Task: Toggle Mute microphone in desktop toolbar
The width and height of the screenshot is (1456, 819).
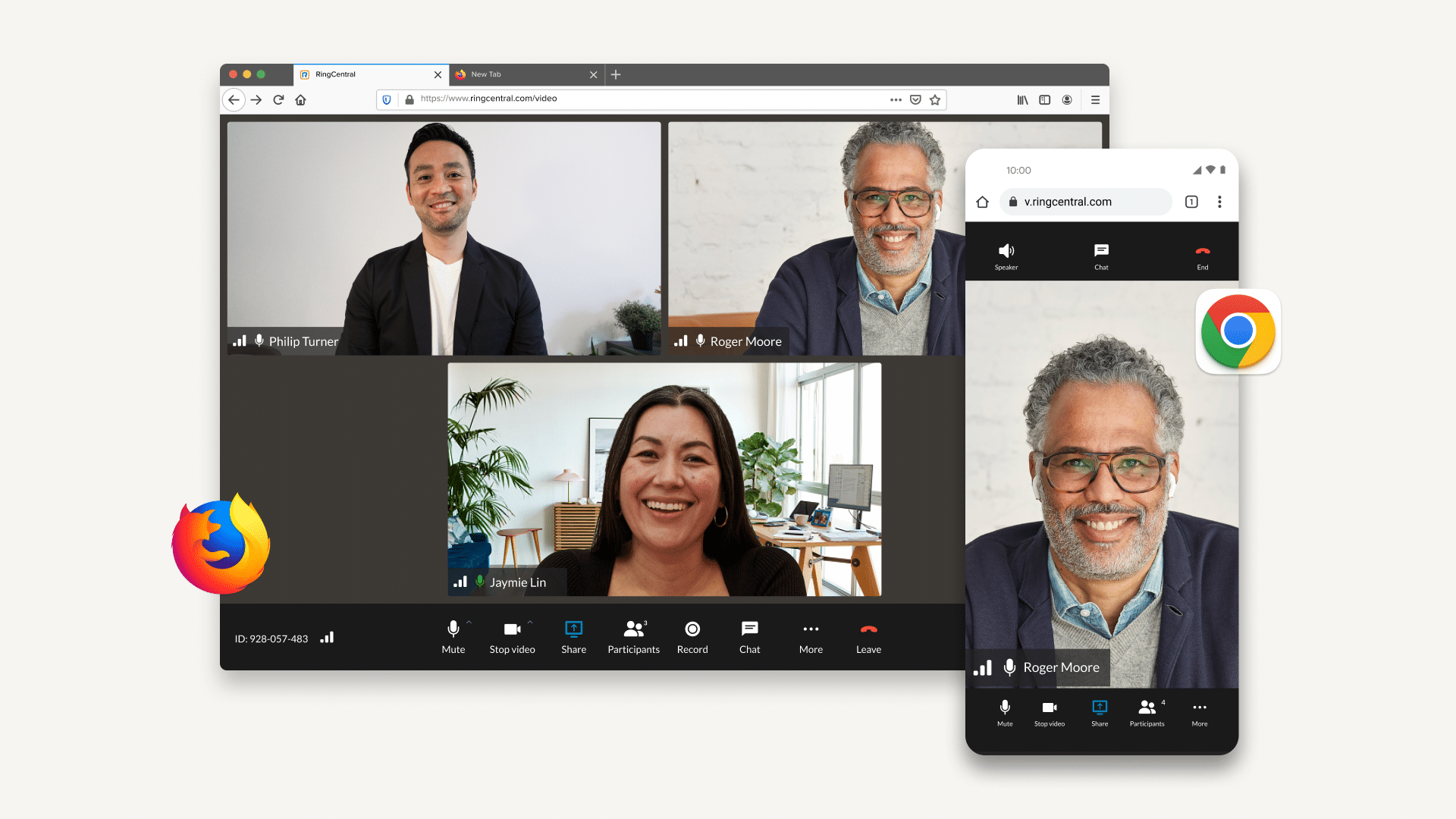Action: (x=453, y=629)
